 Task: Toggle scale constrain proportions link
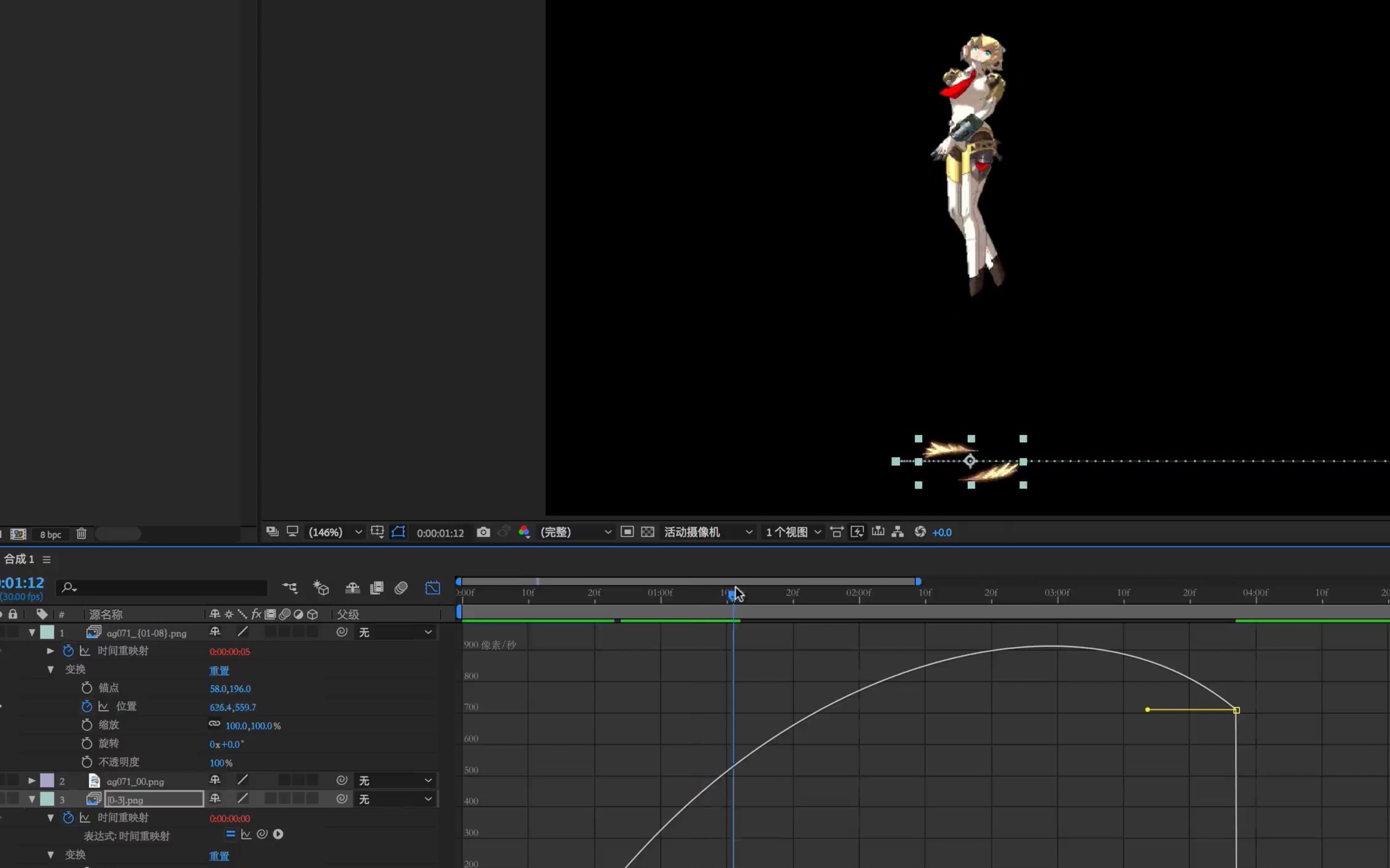(x=214, y=724)
